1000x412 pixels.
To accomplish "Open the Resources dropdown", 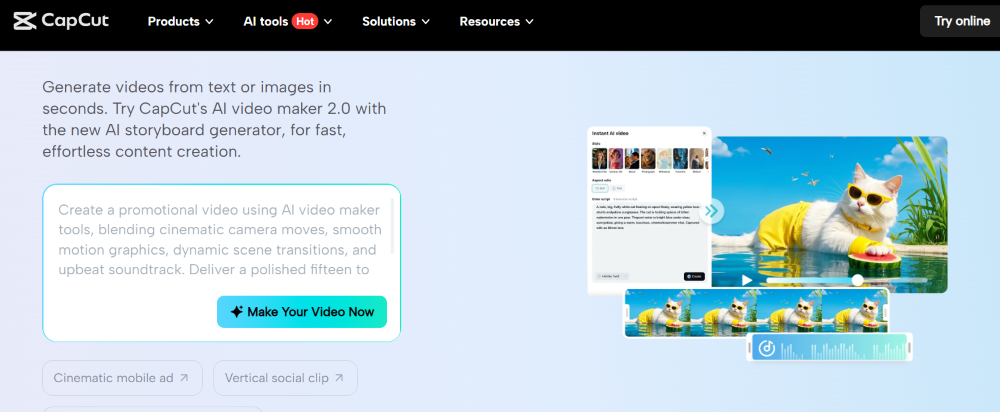I will (497, 22).
